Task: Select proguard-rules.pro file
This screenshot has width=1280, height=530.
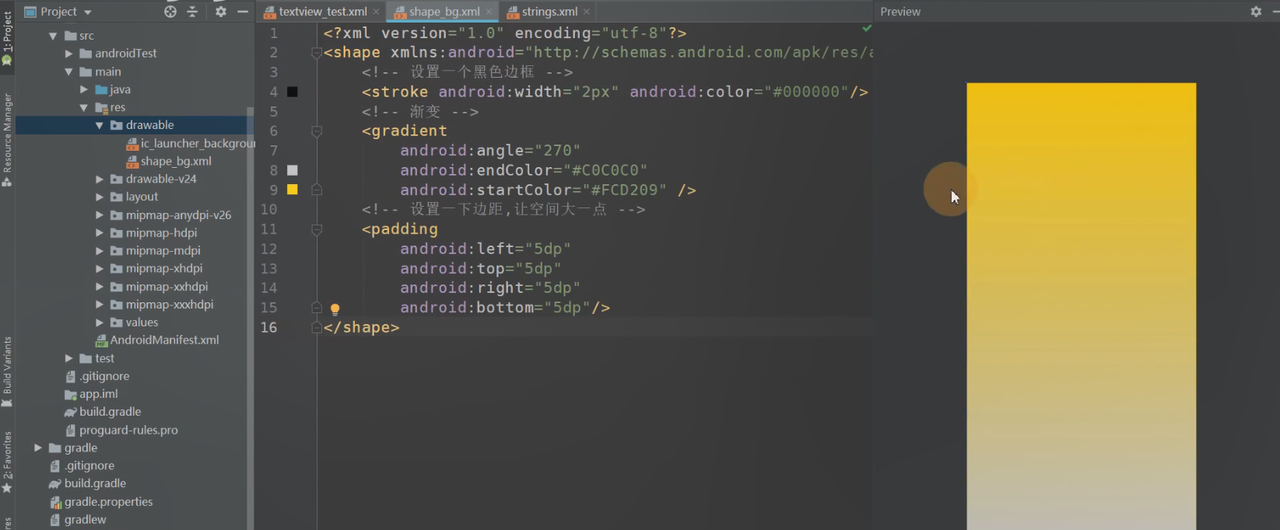Action: [x=128, y=430]
